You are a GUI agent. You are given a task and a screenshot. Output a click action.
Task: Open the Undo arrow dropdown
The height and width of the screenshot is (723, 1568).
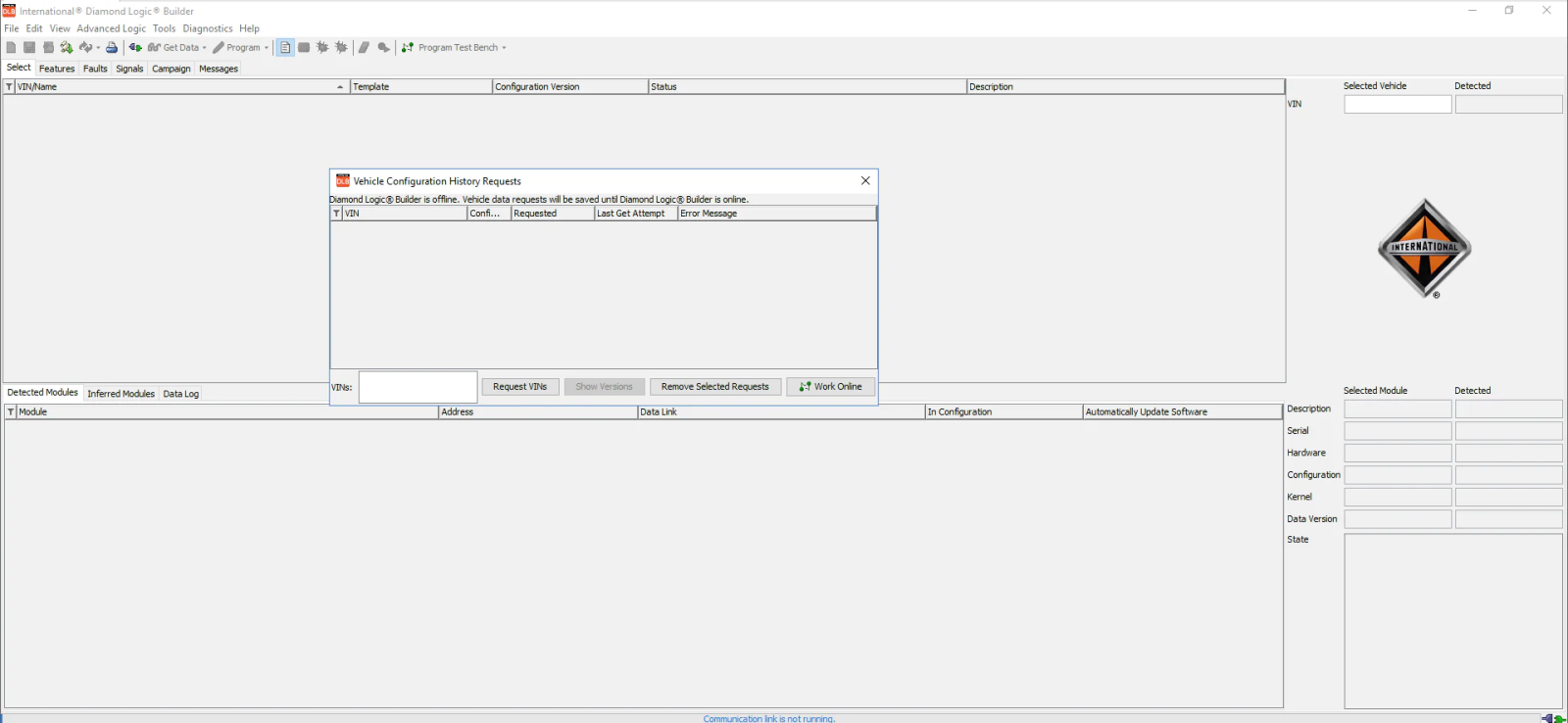[x=98, y=47]
